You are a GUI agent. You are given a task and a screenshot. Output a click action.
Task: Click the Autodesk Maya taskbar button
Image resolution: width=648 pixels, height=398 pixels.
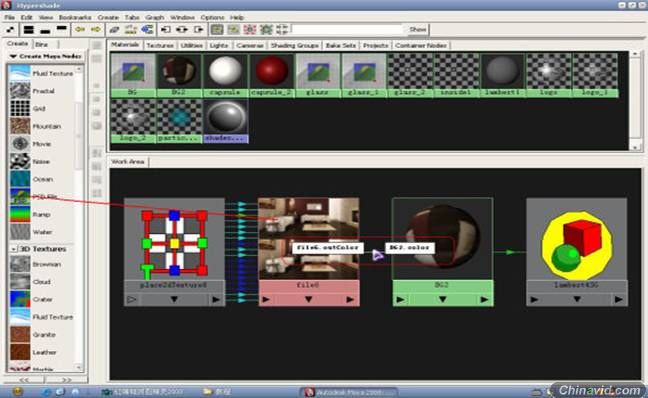pos(349,391)
